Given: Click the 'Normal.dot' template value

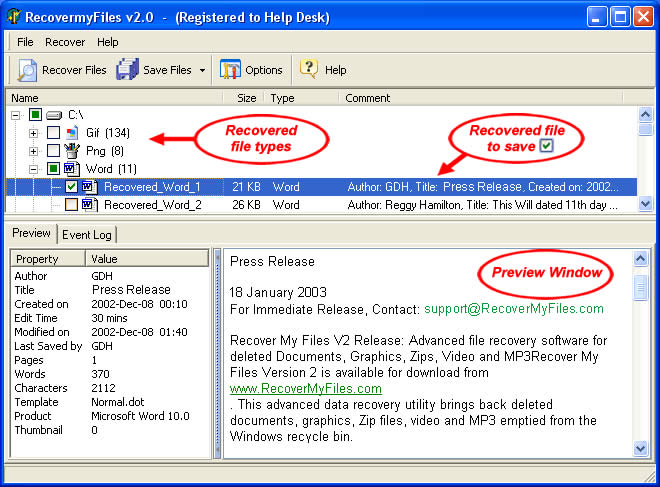Looking at the screenshot, I should 118,402.
